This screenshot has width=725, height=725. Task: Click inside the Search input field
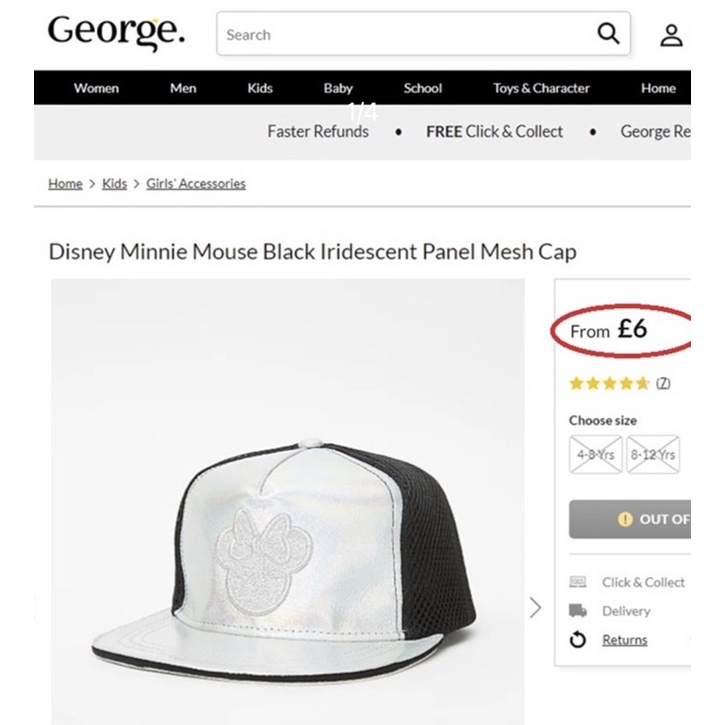(x=400, y=35)
